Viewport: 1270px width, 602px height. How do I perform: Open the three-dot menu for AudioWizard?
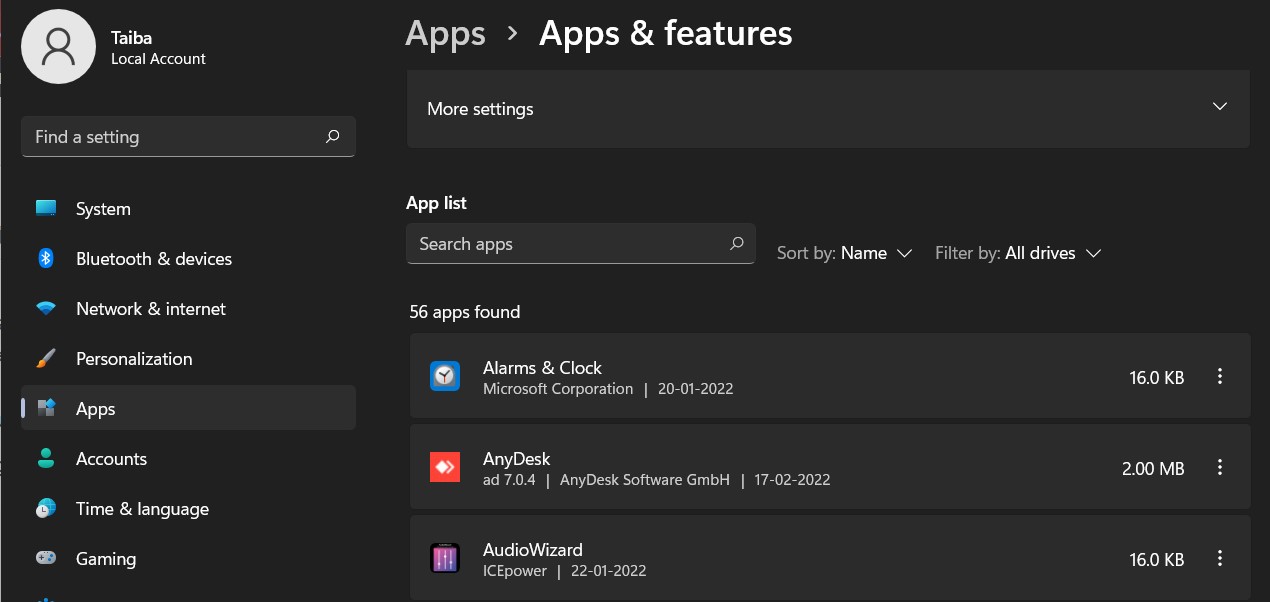[x=1220, y=558]
